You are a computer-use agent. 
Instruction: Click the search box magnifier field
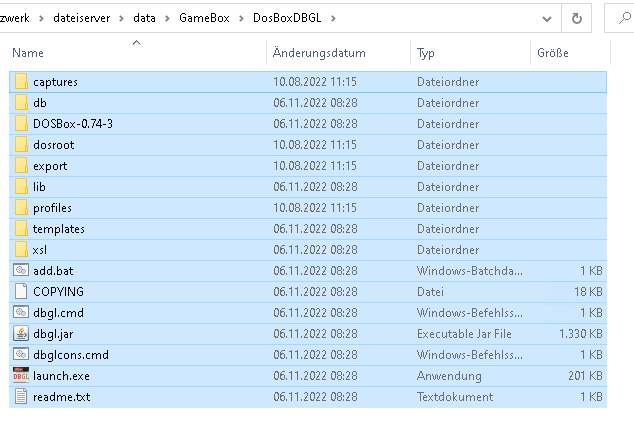click(621, 18)
